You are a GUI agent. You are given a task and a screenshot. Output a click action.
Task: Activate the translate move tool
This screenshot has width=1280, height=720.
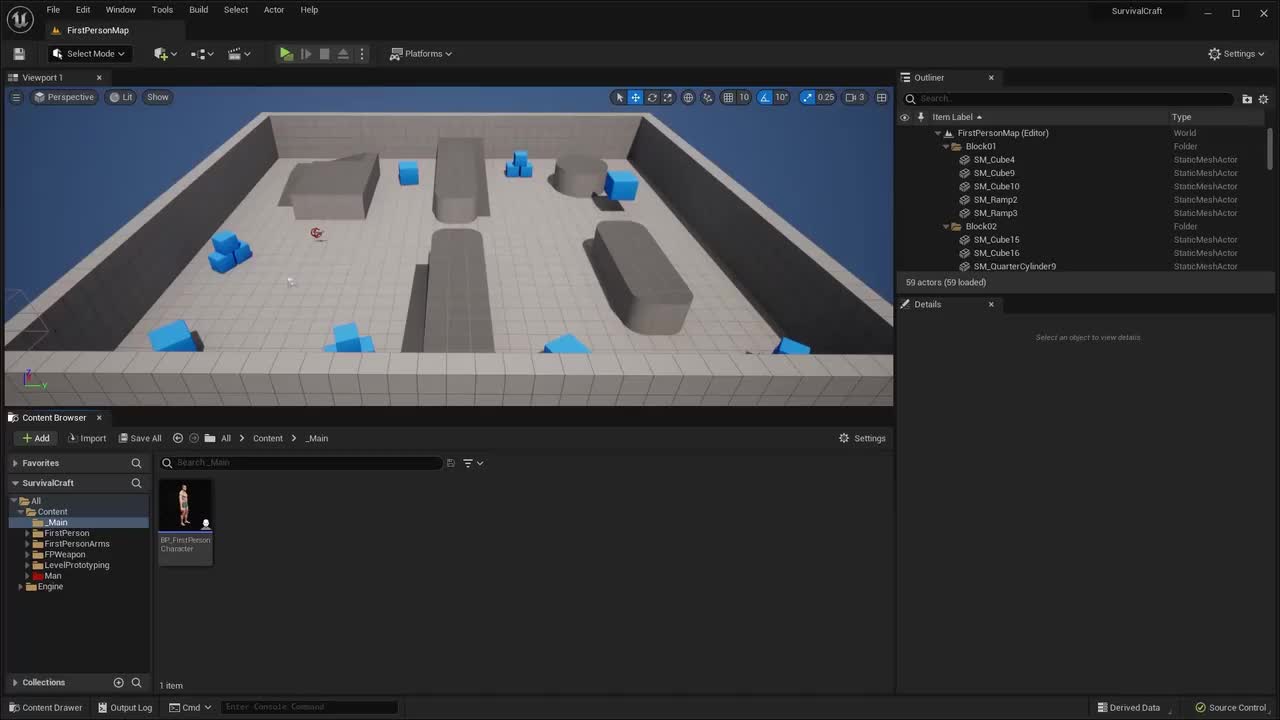tap(635, 97)
